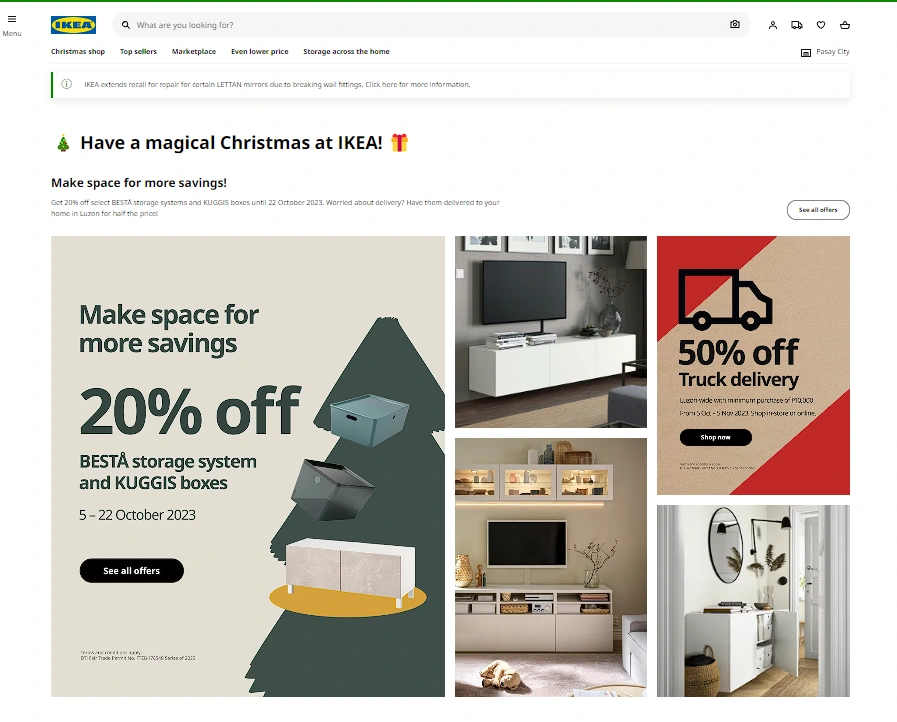
Task: Click the store icon beside Pasay City
Action: tap(805, 53)
